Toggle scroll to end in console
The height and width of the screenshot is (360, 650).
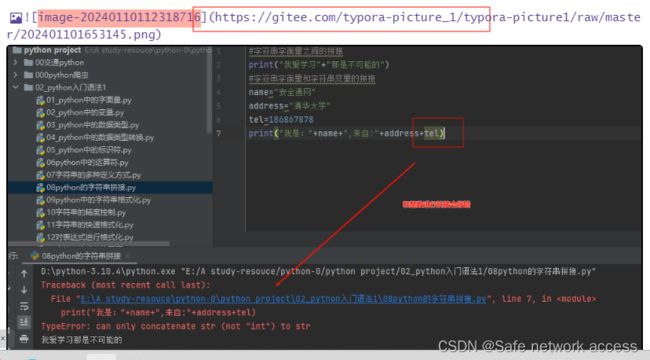[24, 322]
